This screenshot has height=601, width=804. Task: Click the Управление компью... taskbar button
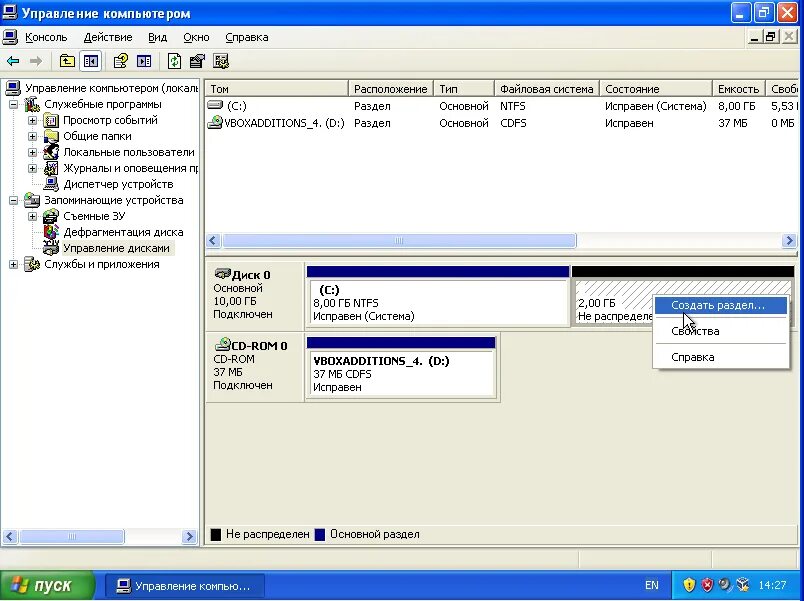tap(185, 586)
